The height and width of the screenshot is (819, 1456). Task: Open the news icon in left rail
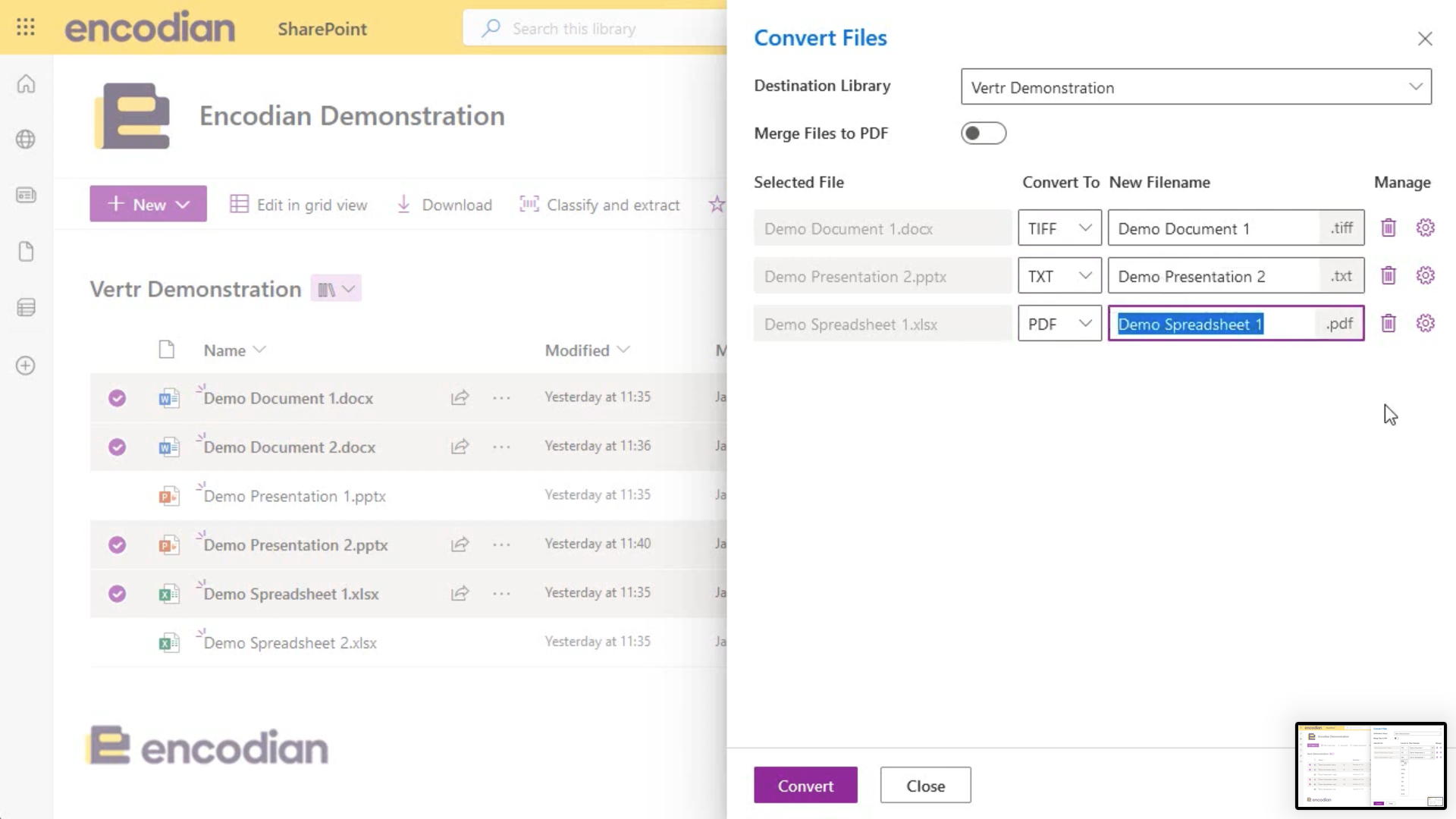pos(26,195)
